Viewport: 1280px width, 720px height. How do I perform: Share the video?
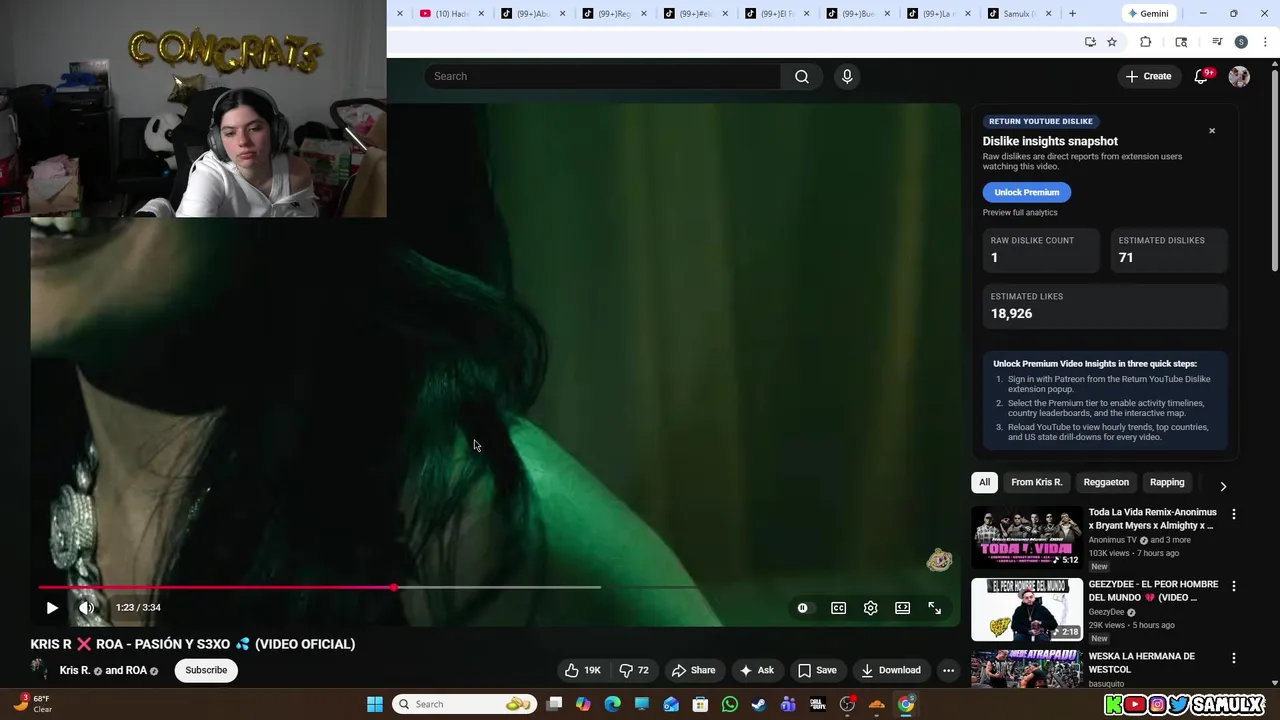click(x=694, y=670)
